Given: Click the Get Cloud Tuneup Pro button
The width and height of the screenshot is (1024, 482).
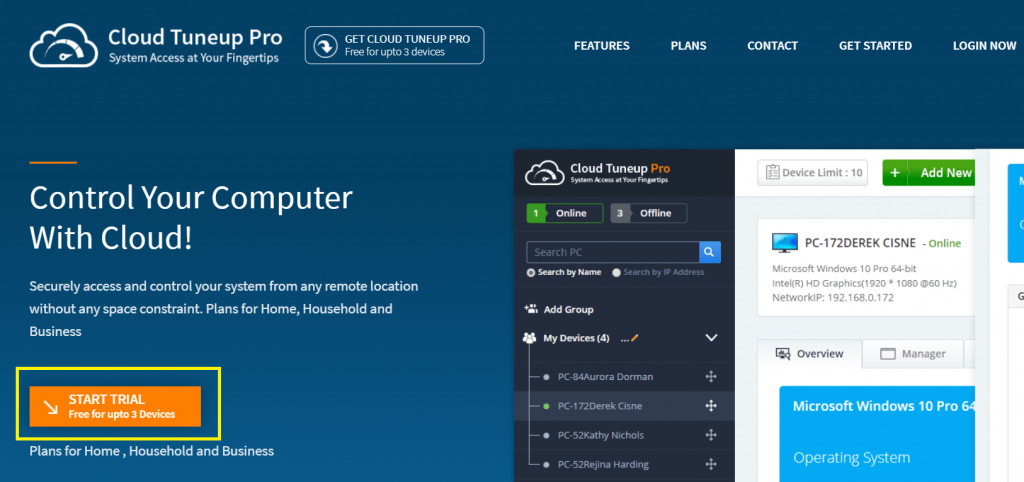Looking at the screenshot, I should tap(394, 45).
